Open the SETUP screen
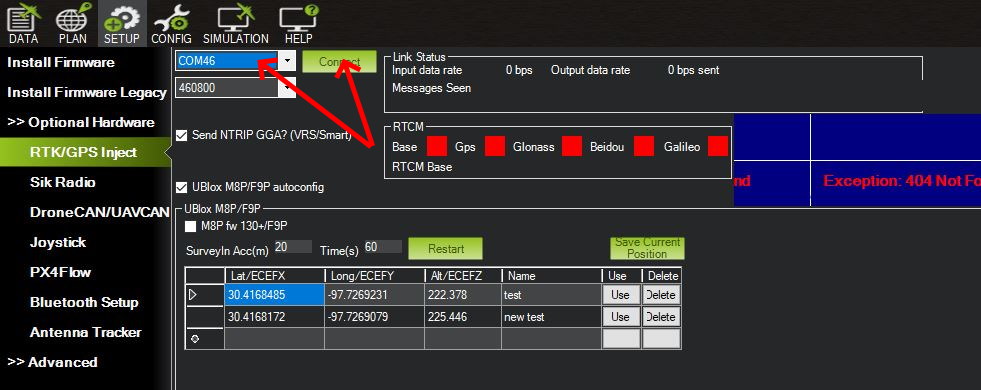Image resolution: width=981 pixels, height=390 pixels. pyautogui.click(x=121, y=24)
